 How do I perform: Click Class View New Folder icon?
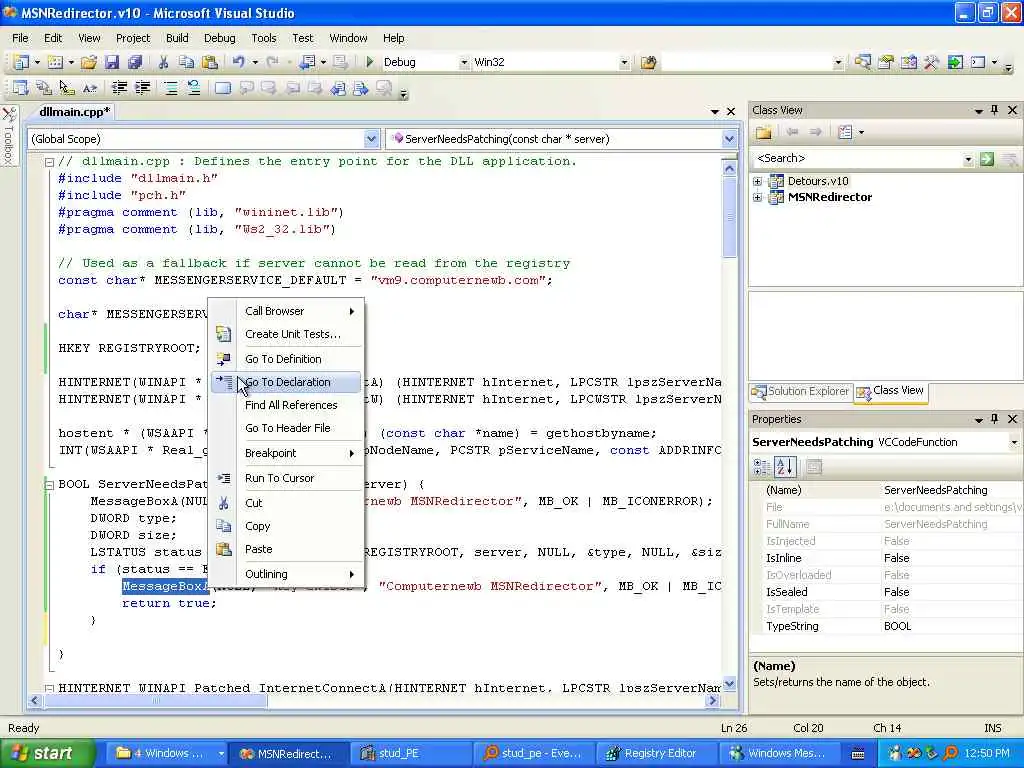(763, 133)
